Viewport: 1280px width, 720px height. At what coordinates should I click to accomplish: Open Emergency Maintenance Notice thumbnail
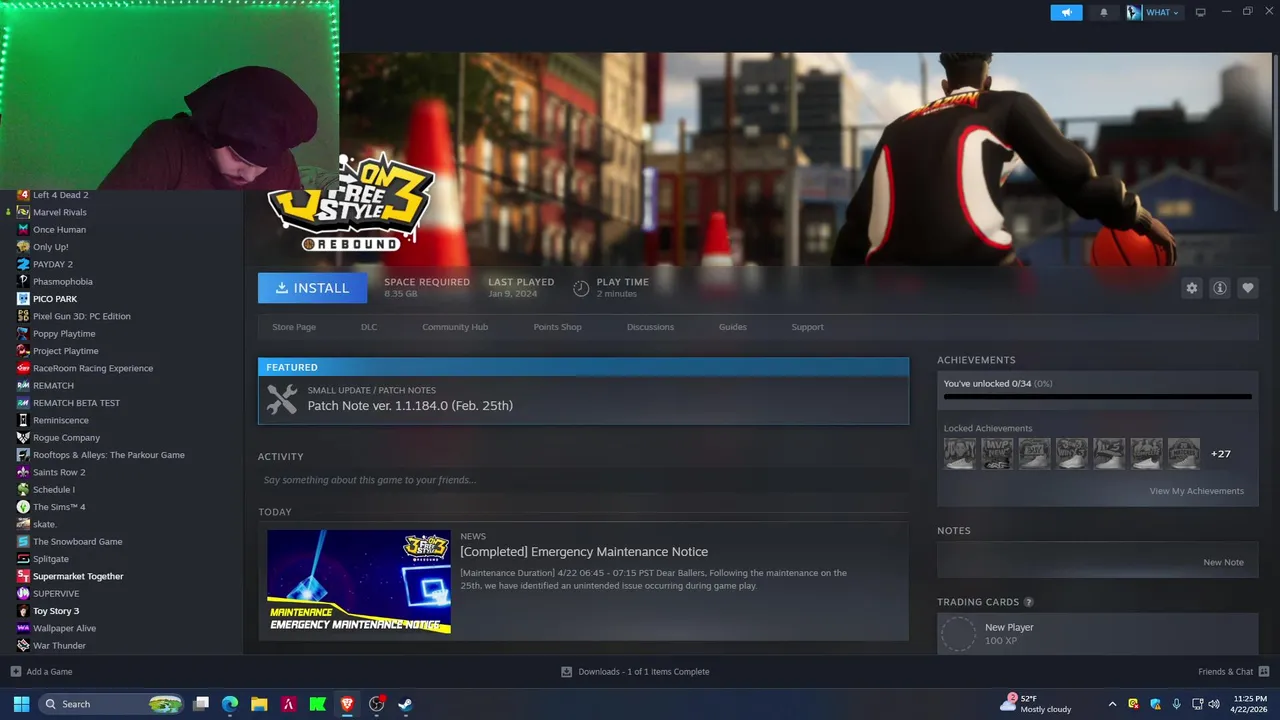(359, 581)
